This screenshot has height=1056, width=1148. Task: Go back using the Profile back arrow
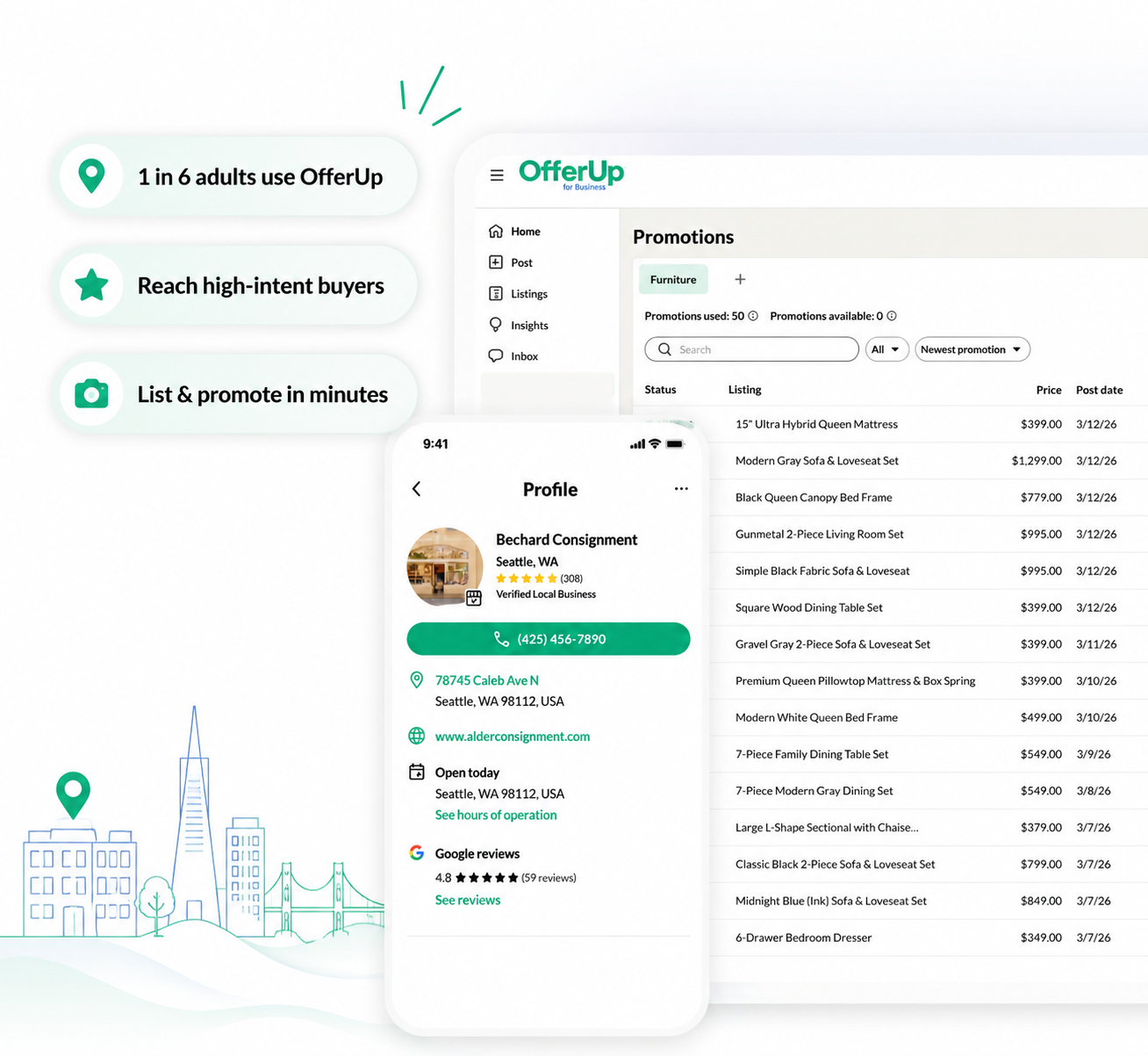click(x=417, y=489)
